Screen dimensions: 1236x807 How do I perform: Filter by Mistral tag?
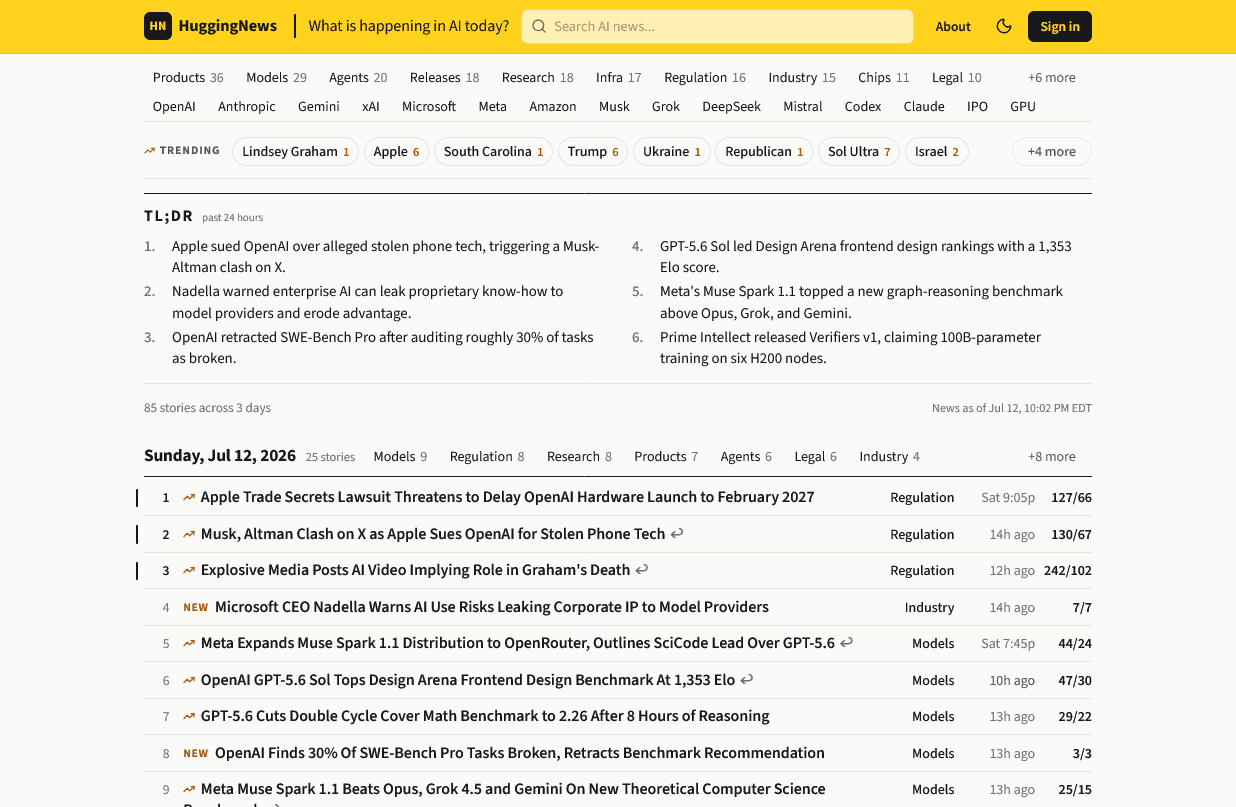803,106
